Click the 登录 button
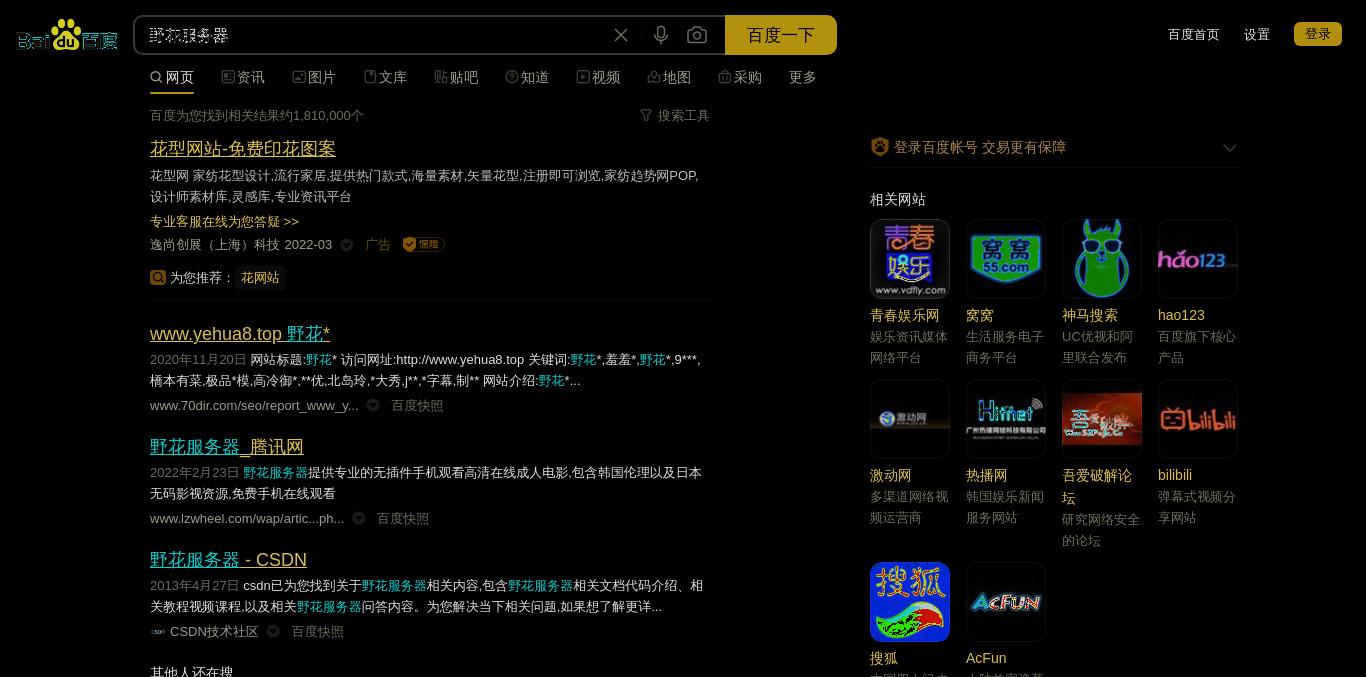Screen dimensions: 1366x677 1318,34
